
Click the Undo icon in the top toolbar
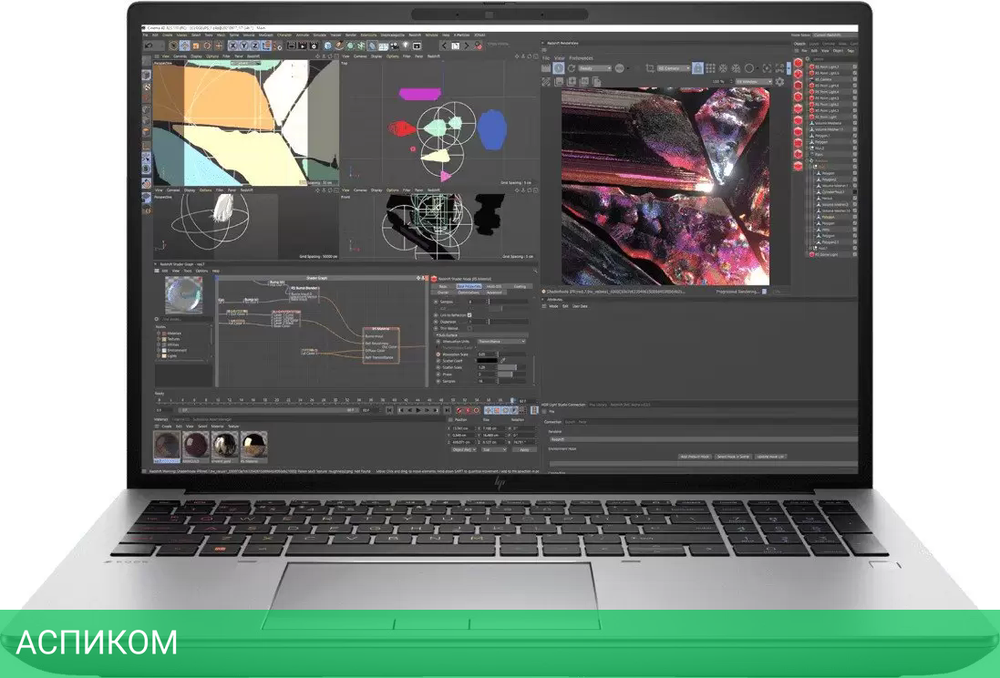(150, 47)
